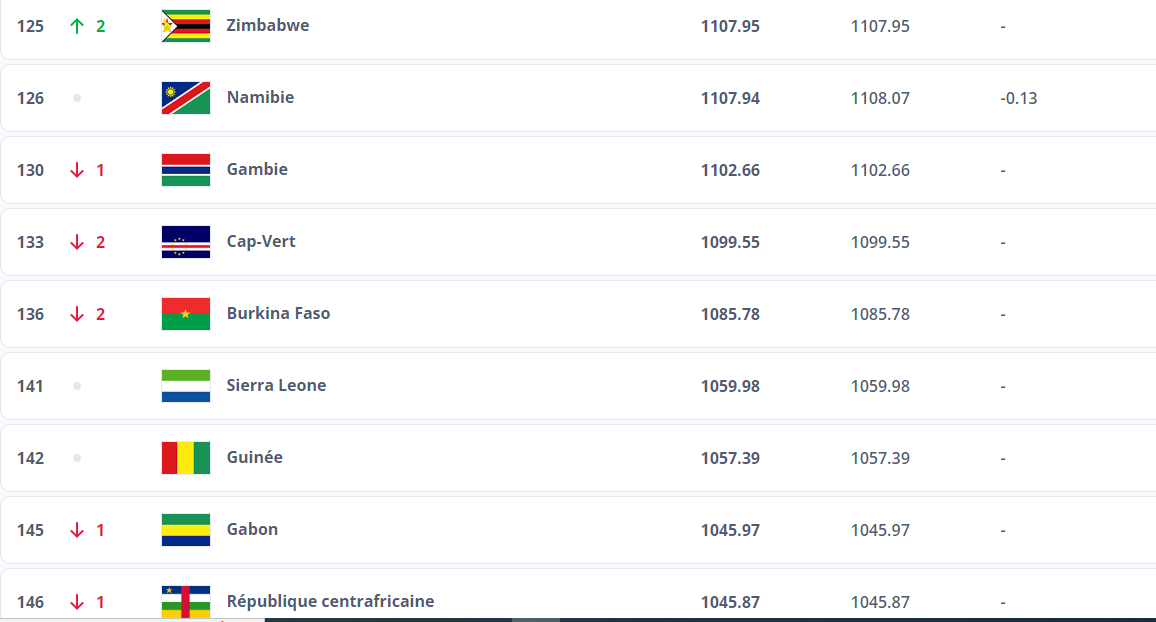The image size is (1156, 622).
Task: Open the Zimbabwe team link
Action: tap(268, 26)
